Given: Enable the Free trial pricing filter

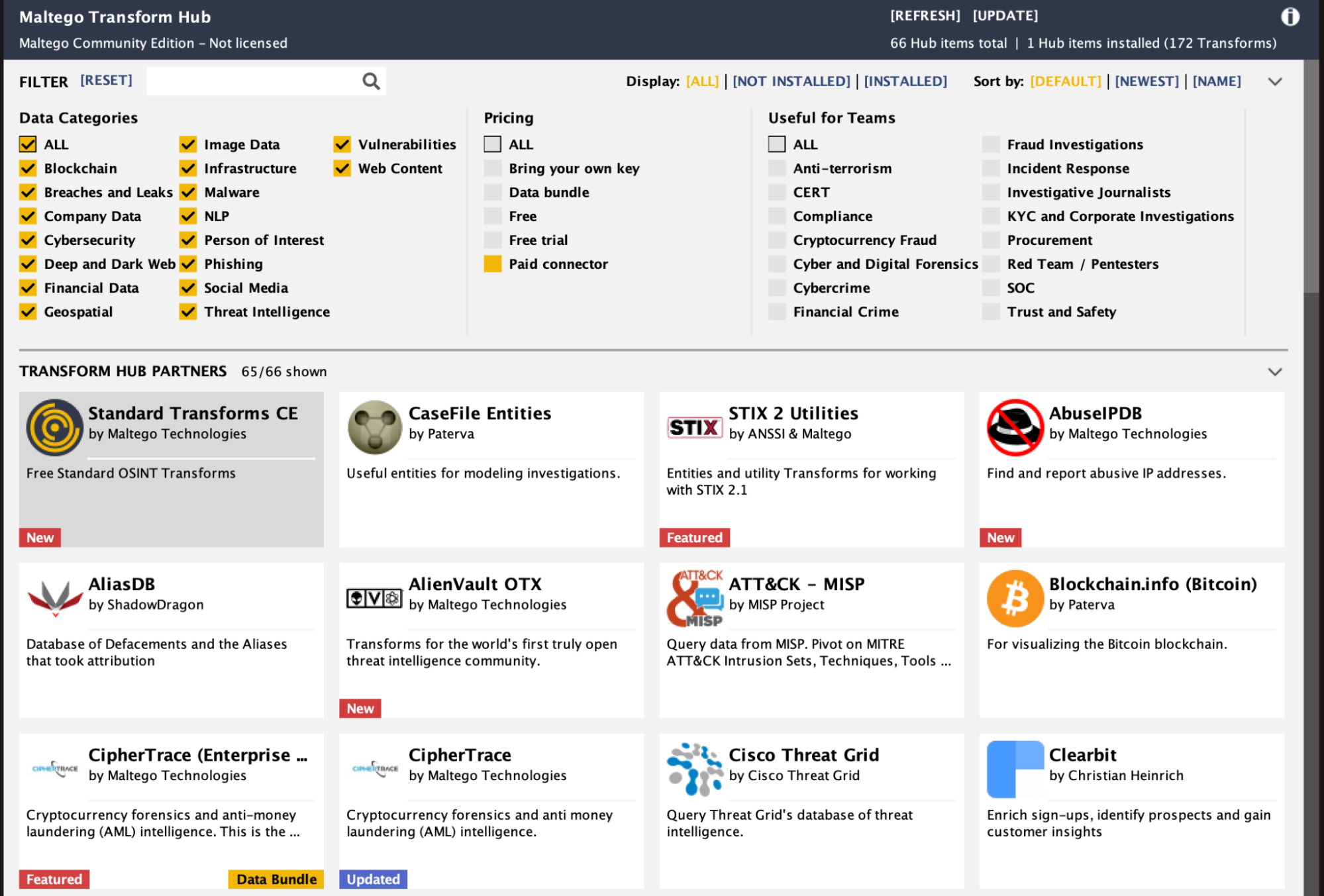Looking at the screenshot, I should coord(492,240).
